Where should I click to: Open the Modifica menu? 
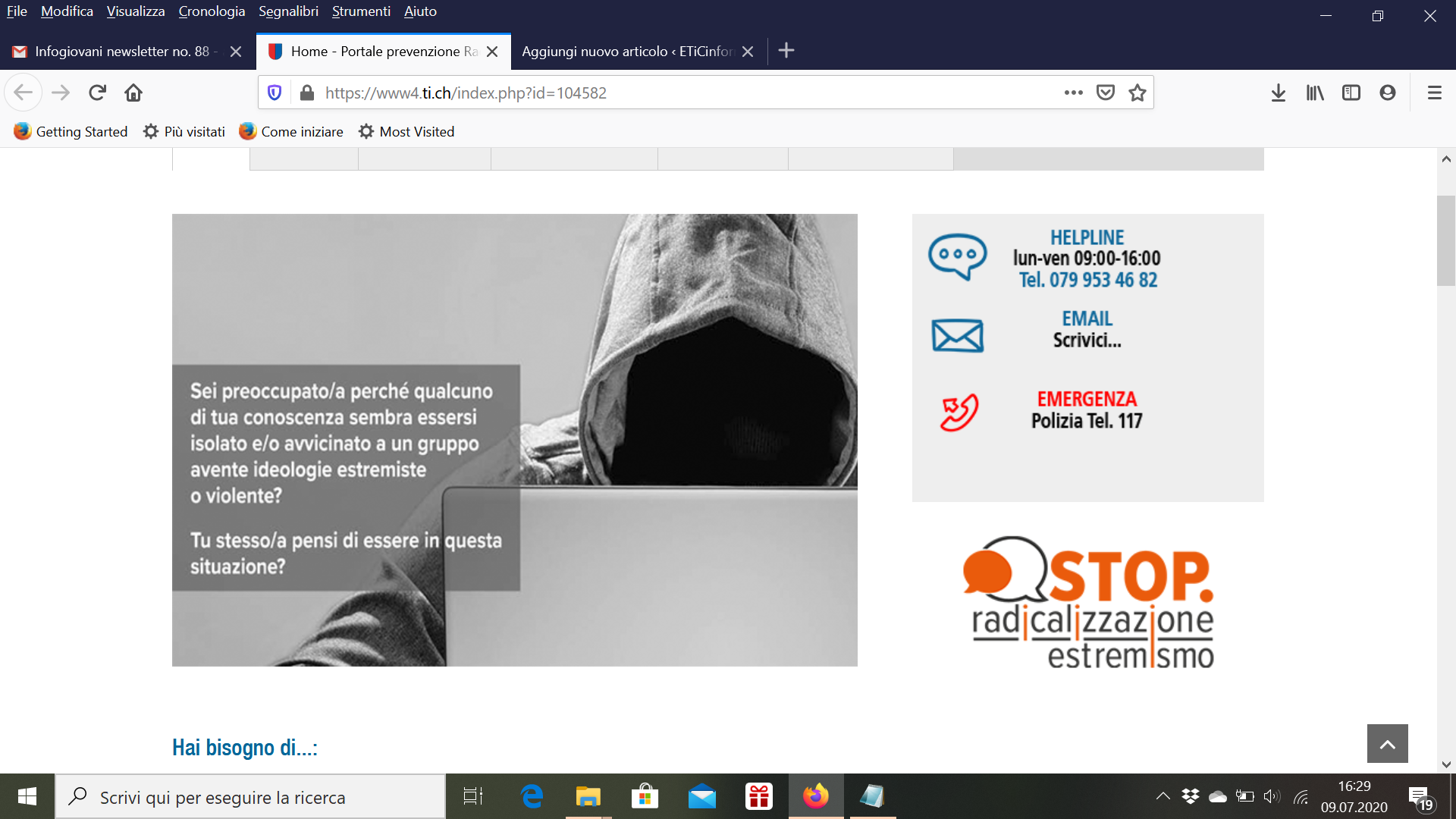(x=67, y=11)
